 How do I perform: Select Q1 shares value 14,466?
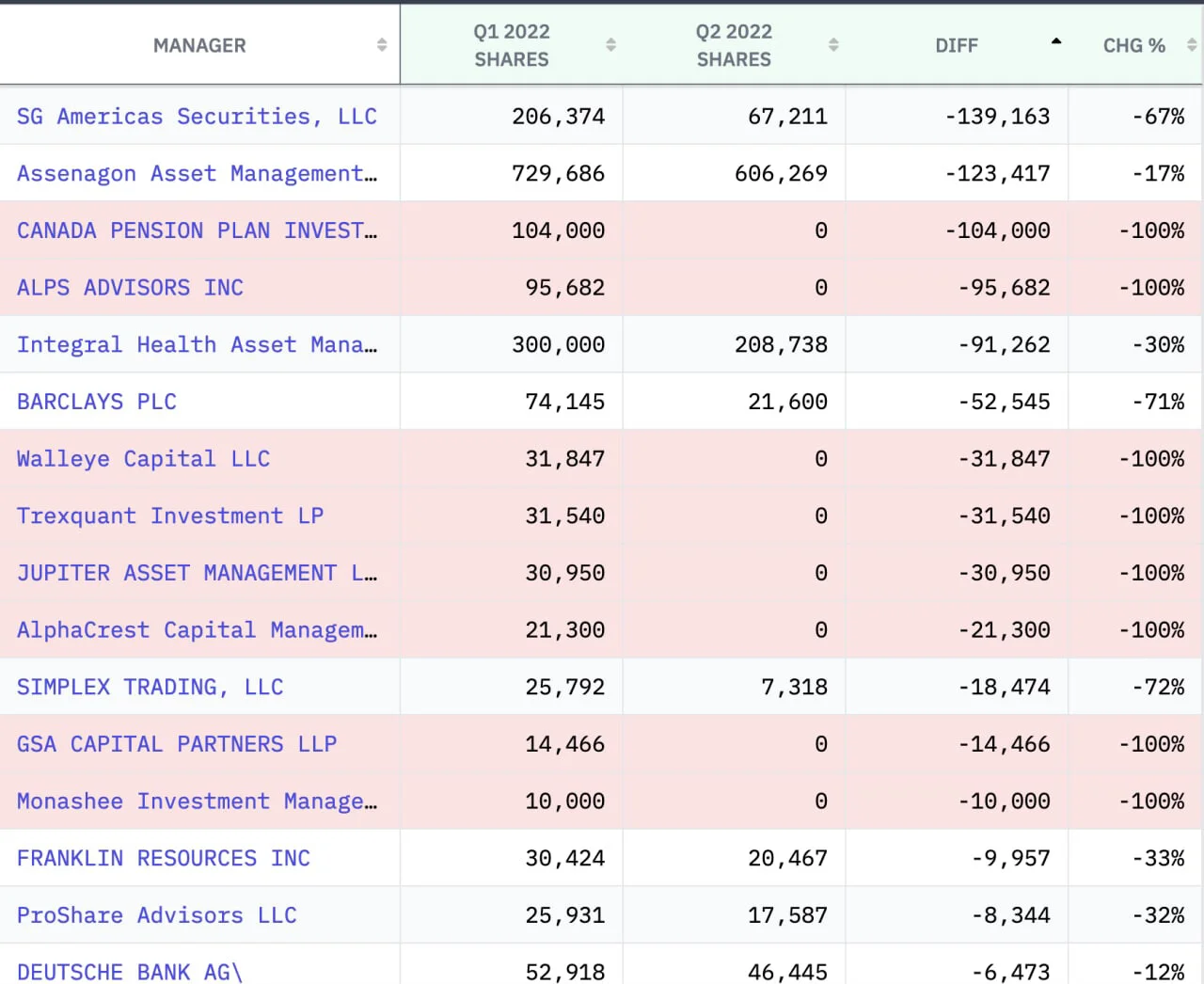click(x=565, y=744)
